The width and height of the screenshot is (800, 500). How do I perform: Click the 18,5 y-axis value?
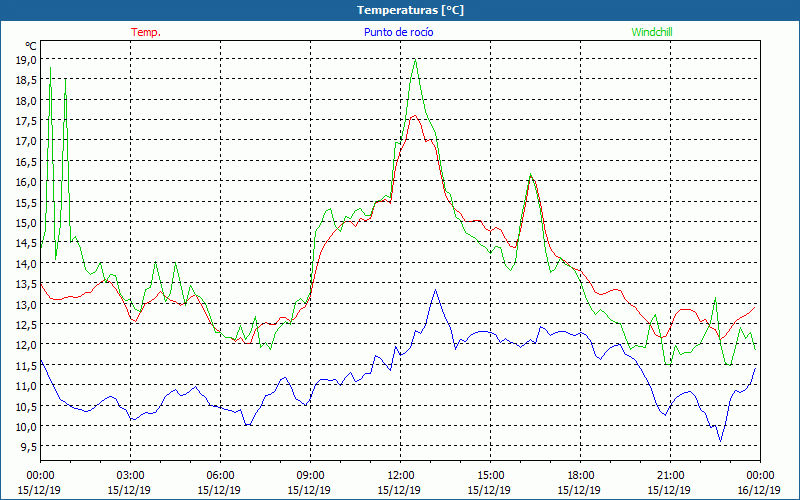pos(27,80)
